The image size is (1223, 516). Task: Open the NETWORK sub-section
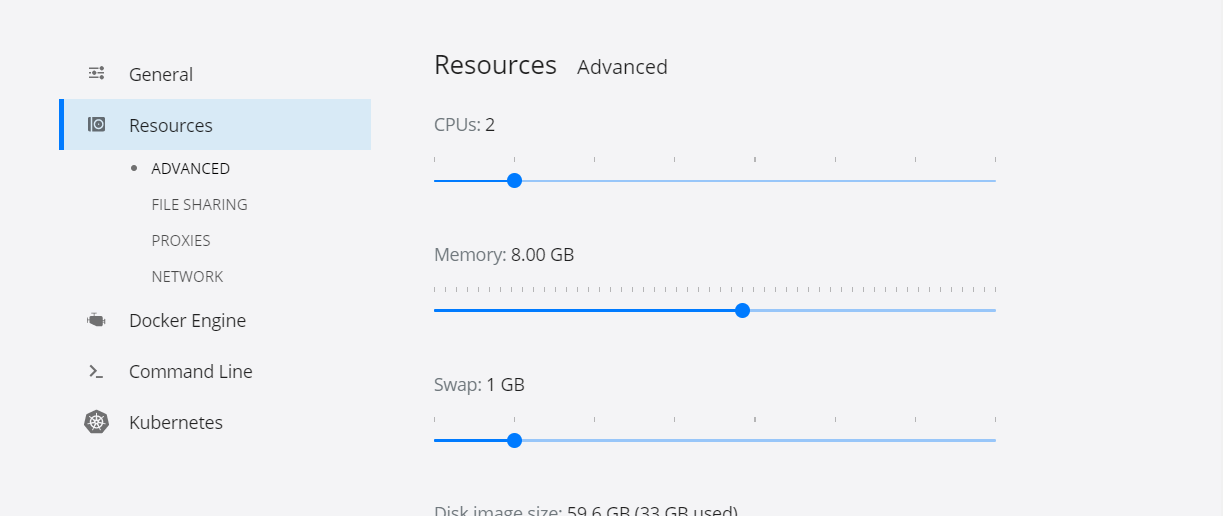coord(188,277)
